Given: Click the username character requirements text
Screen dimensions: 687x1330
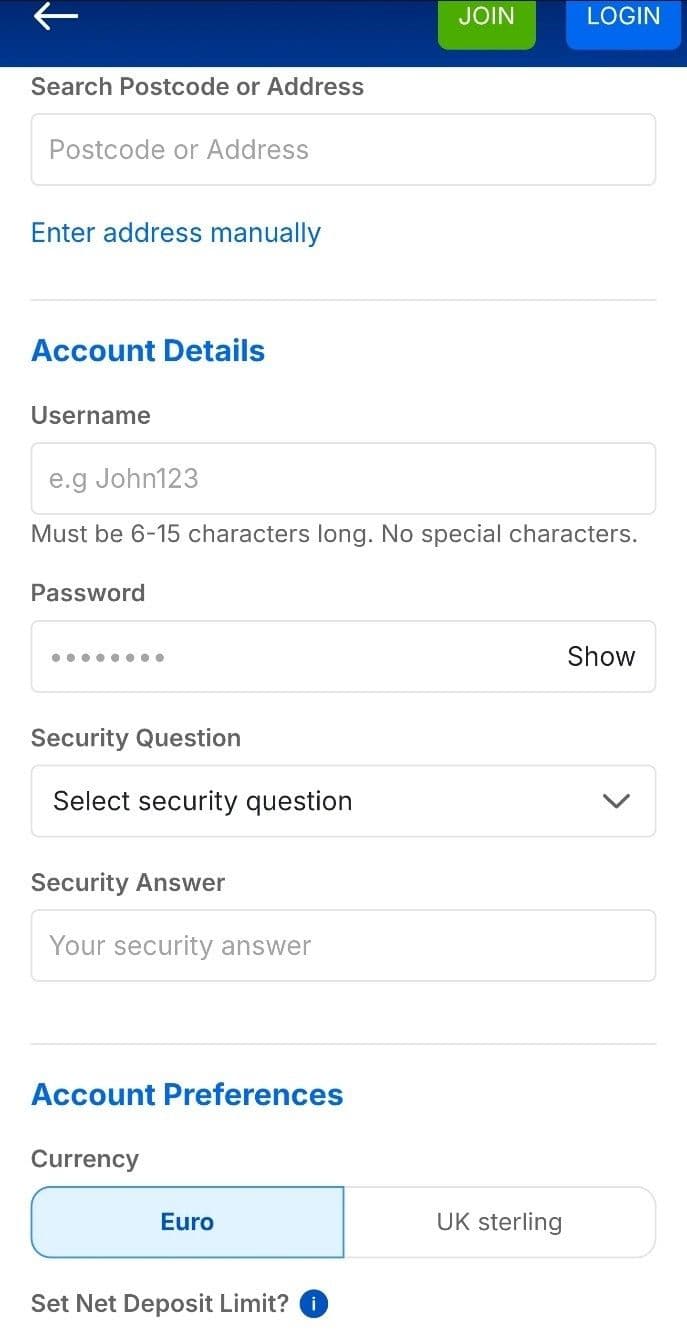Looking at the screenshot, I should pos(334,533).
